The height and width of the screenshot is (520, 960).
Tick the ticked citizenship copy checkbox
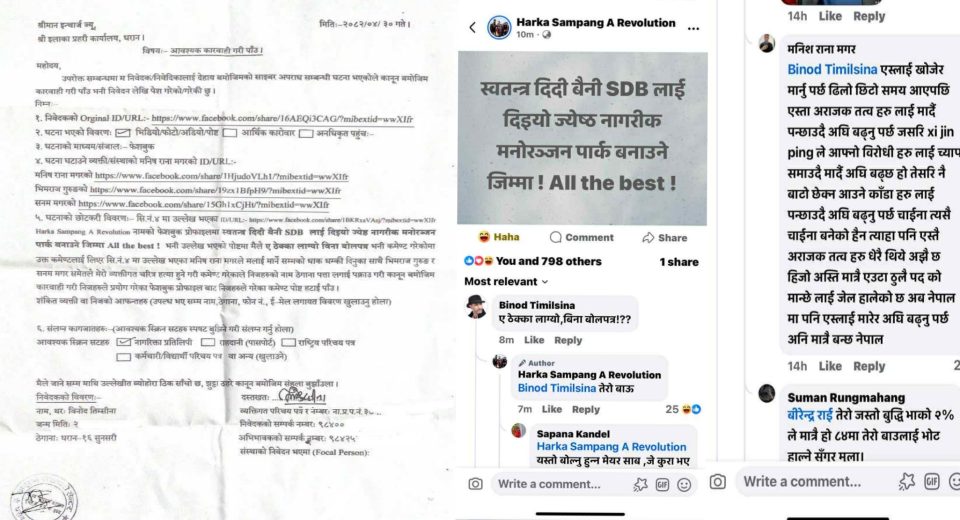click(124, 342)
